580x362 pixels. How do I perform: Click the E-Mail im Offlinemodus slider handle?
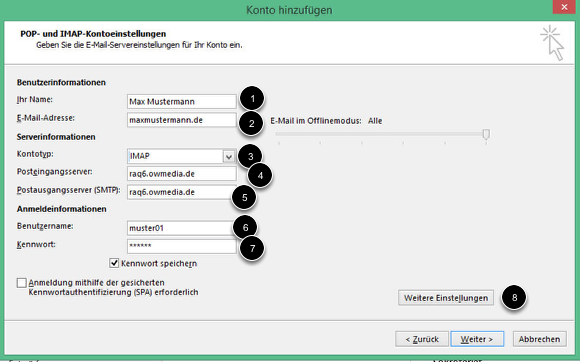486,134
